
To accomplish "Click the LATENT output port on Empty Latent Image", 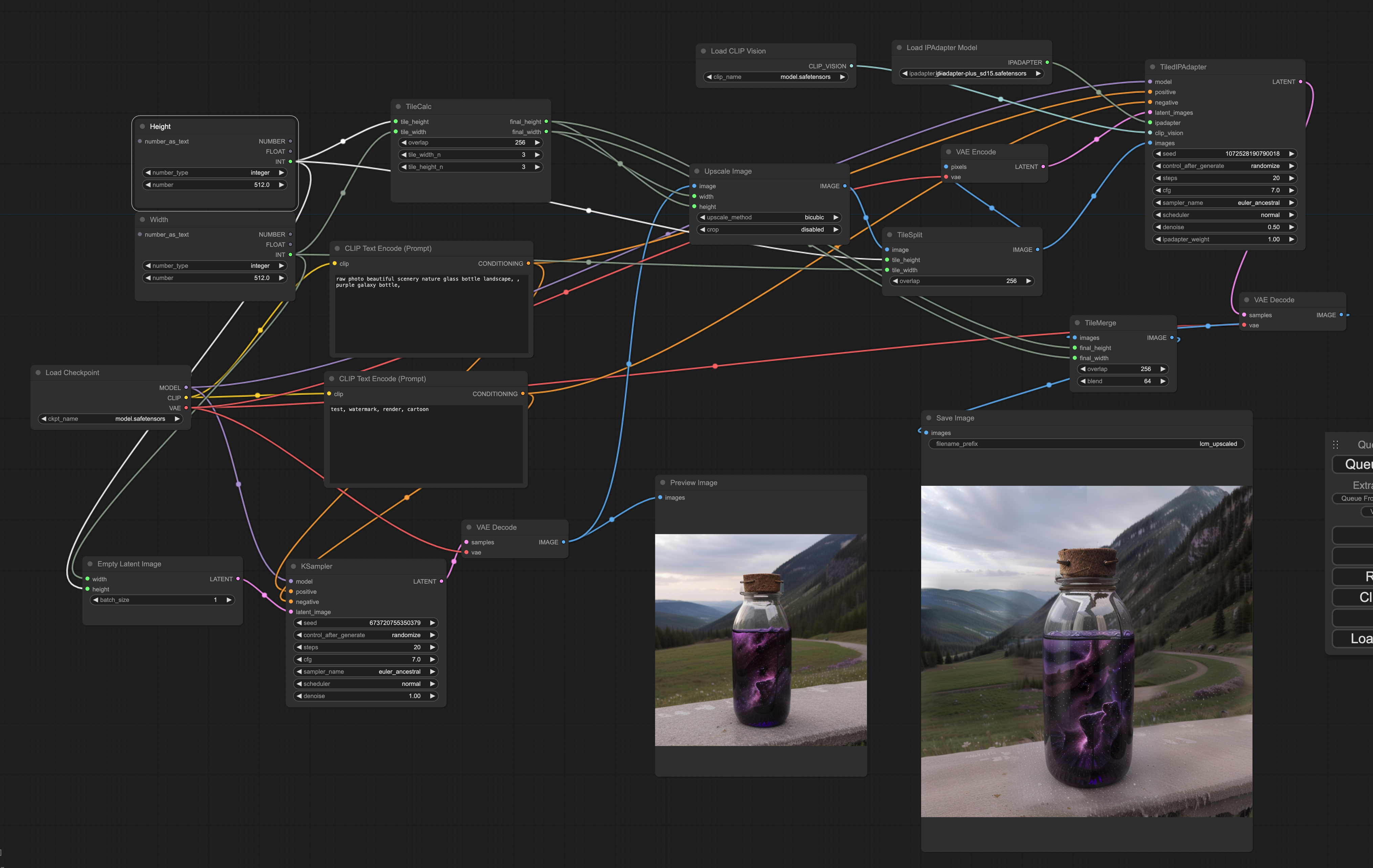I will coord(238,580).
